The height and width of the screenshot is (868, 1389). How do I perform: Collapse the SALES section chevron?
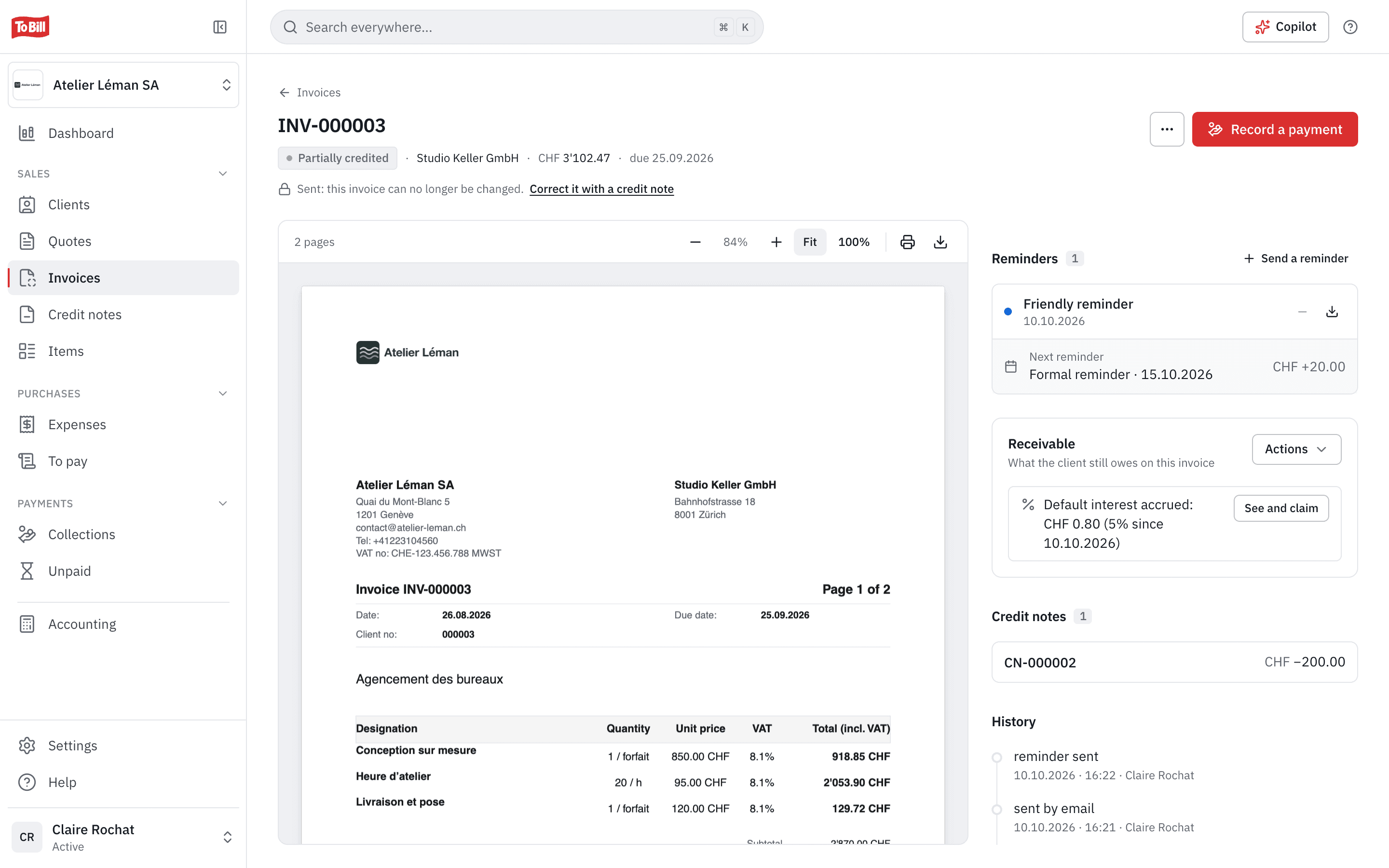tap(223, 174)
